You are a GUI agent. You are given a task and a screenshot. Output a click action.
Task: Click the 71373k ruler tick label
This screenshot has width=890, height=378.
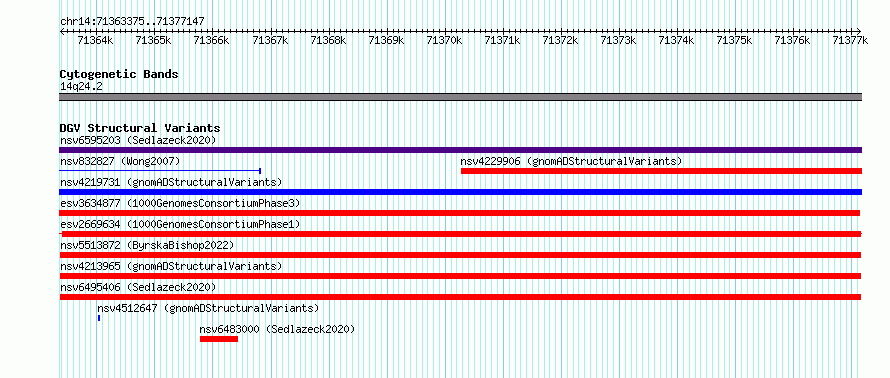point(618,40)
